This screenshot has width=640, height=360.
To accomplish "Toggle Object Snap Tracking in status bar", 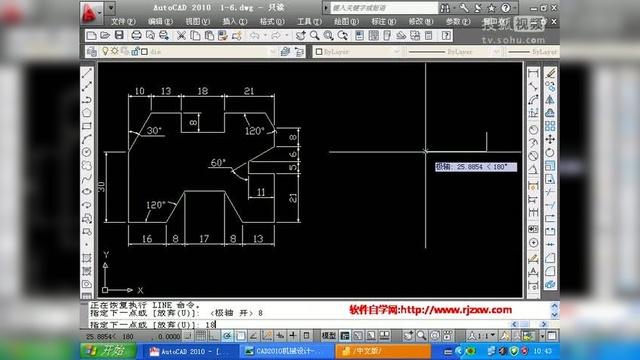I will (x=253, y=336).
